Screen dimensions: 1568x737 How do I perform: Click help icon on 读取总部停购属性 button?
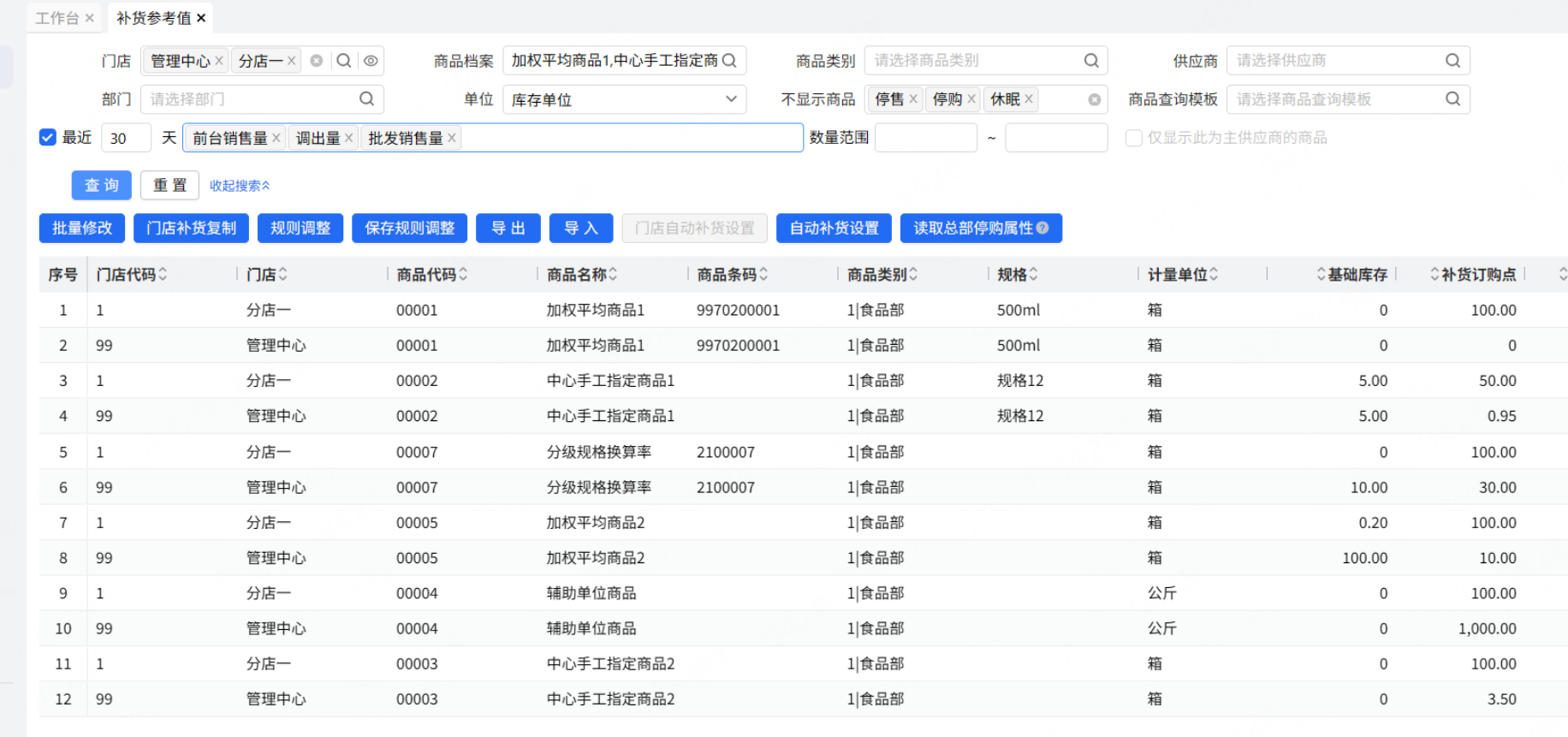[x=1042, y=228]
